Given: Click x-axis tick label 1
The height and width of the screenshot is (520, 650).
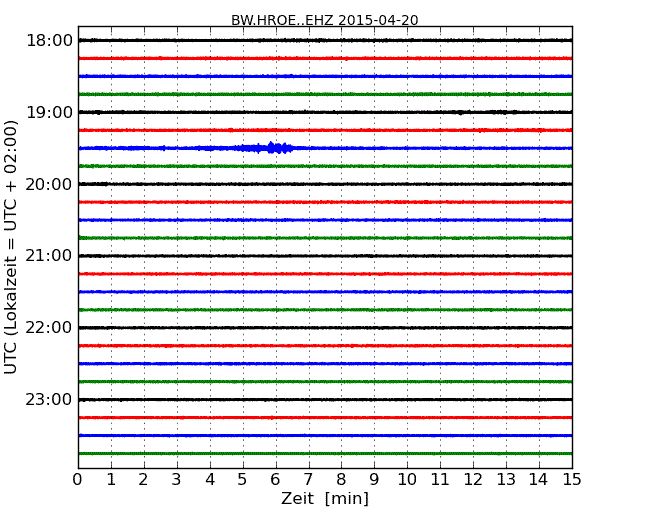Looking at the screenshot, I should tap(111, 480).
